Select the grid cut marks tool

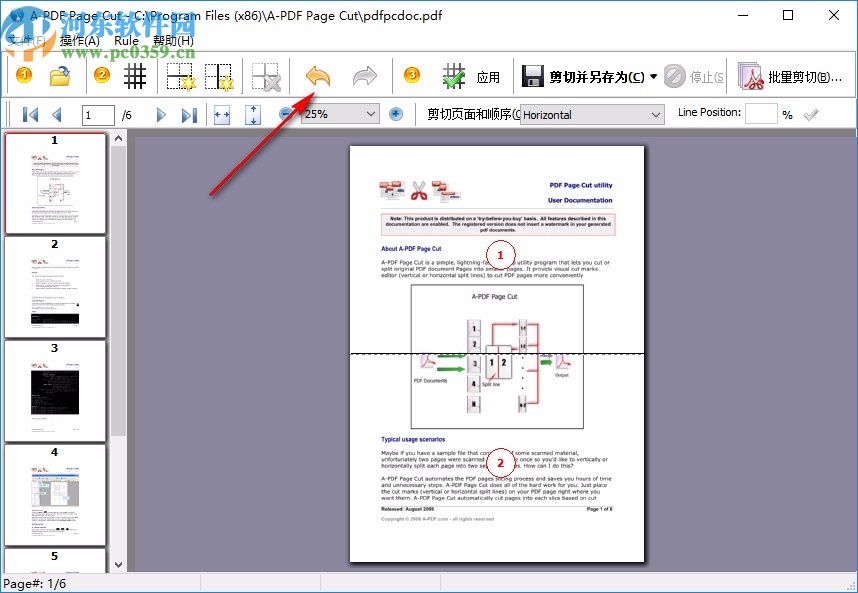coord(135,75)
